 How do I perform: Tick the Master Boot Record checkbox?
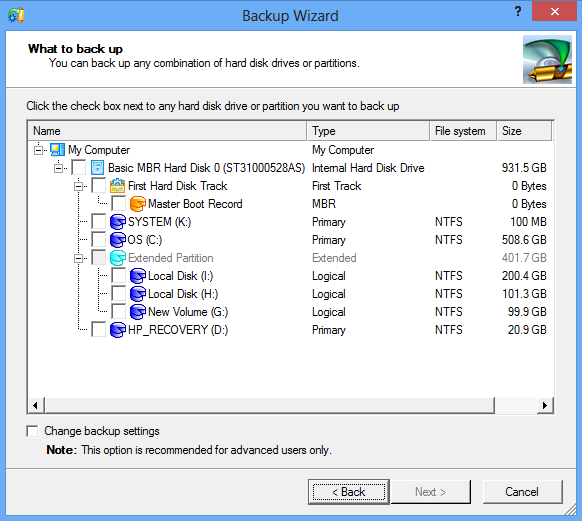(x=119, y=204)
